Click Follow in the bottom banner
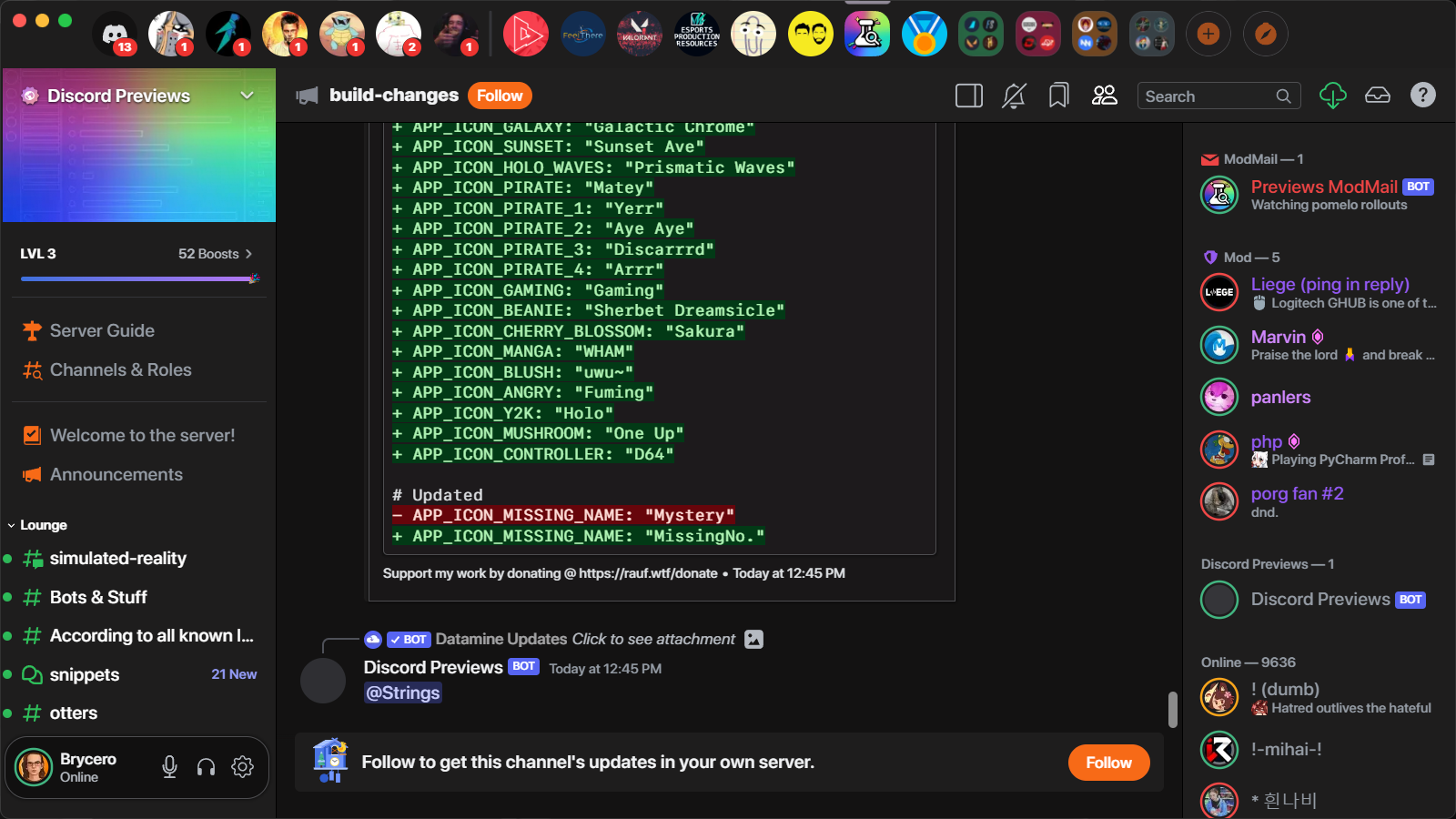 (1108, 763)
